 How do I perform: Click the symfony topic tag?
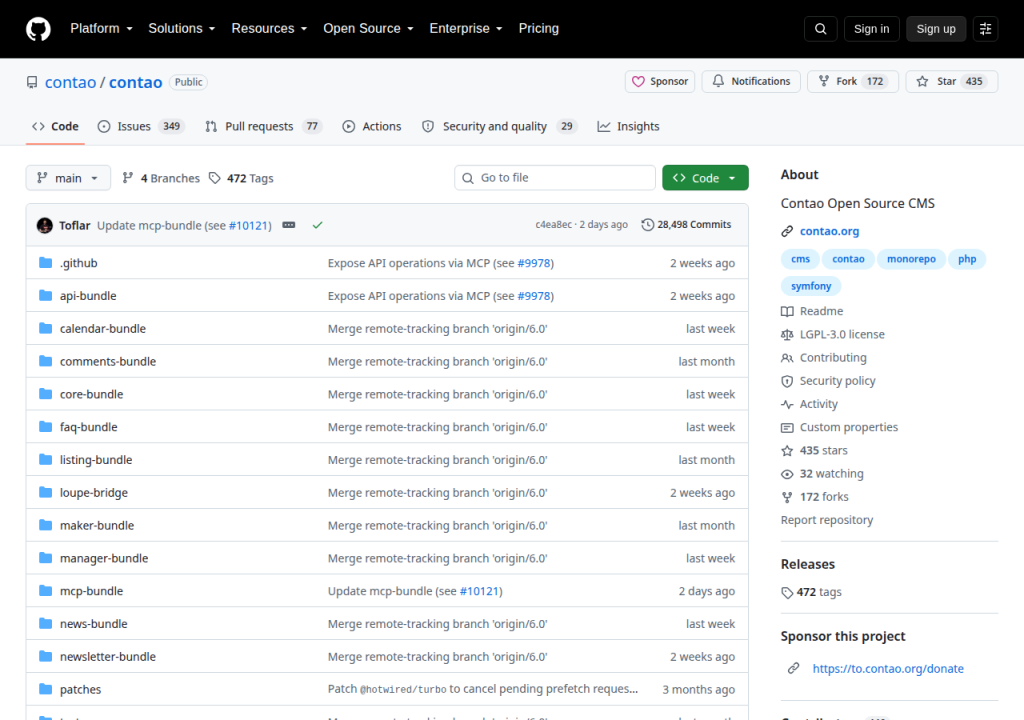point(811,286)
